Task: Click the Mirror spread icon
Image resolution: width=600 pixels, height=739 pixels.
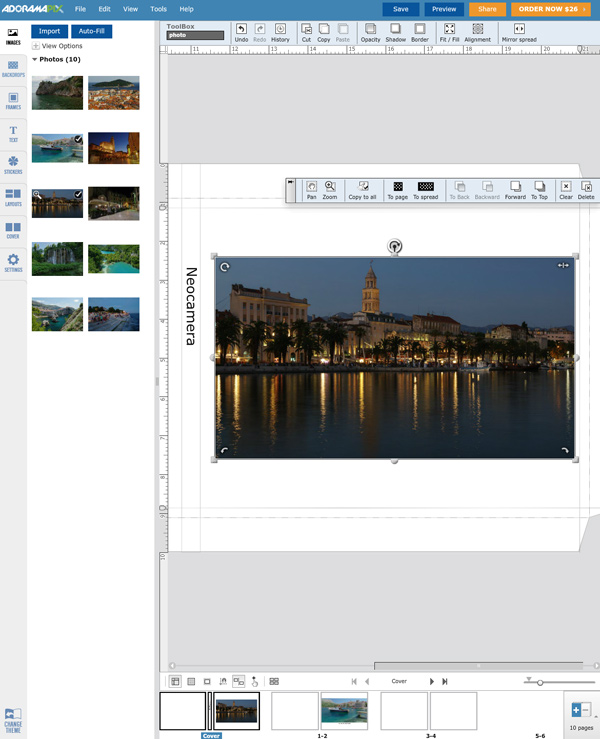Action: pyautogui.click(x=519, y=32)
